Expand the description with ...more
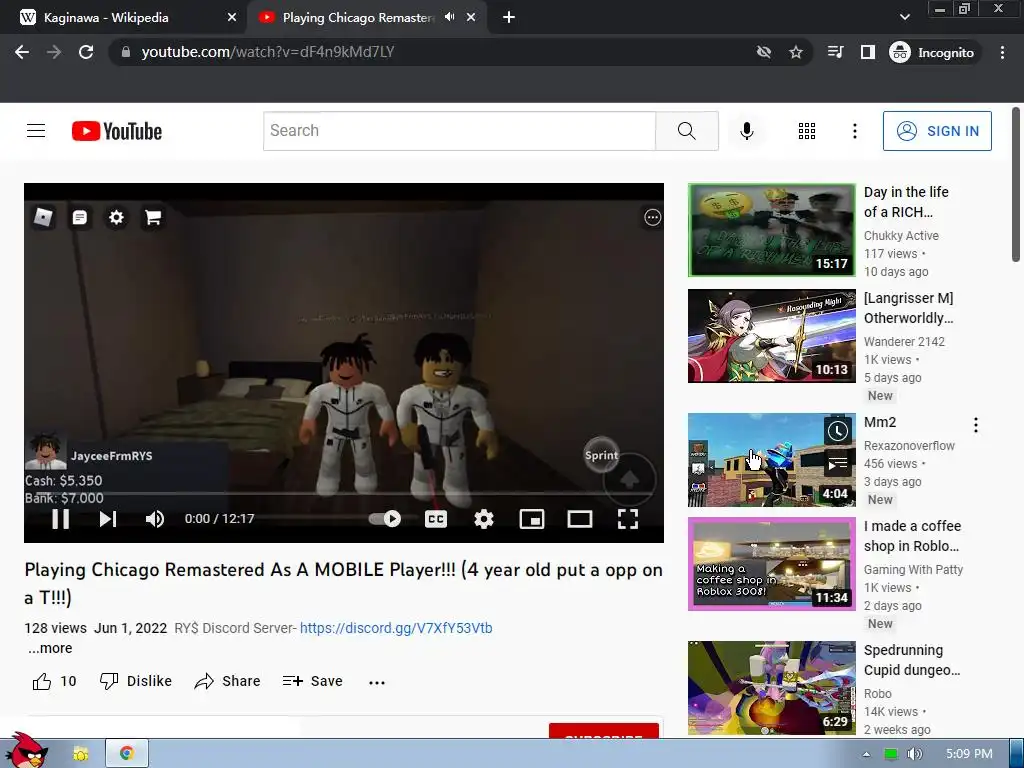Image resolution: width=1024 pixels, height=768 pixels. 50,648
